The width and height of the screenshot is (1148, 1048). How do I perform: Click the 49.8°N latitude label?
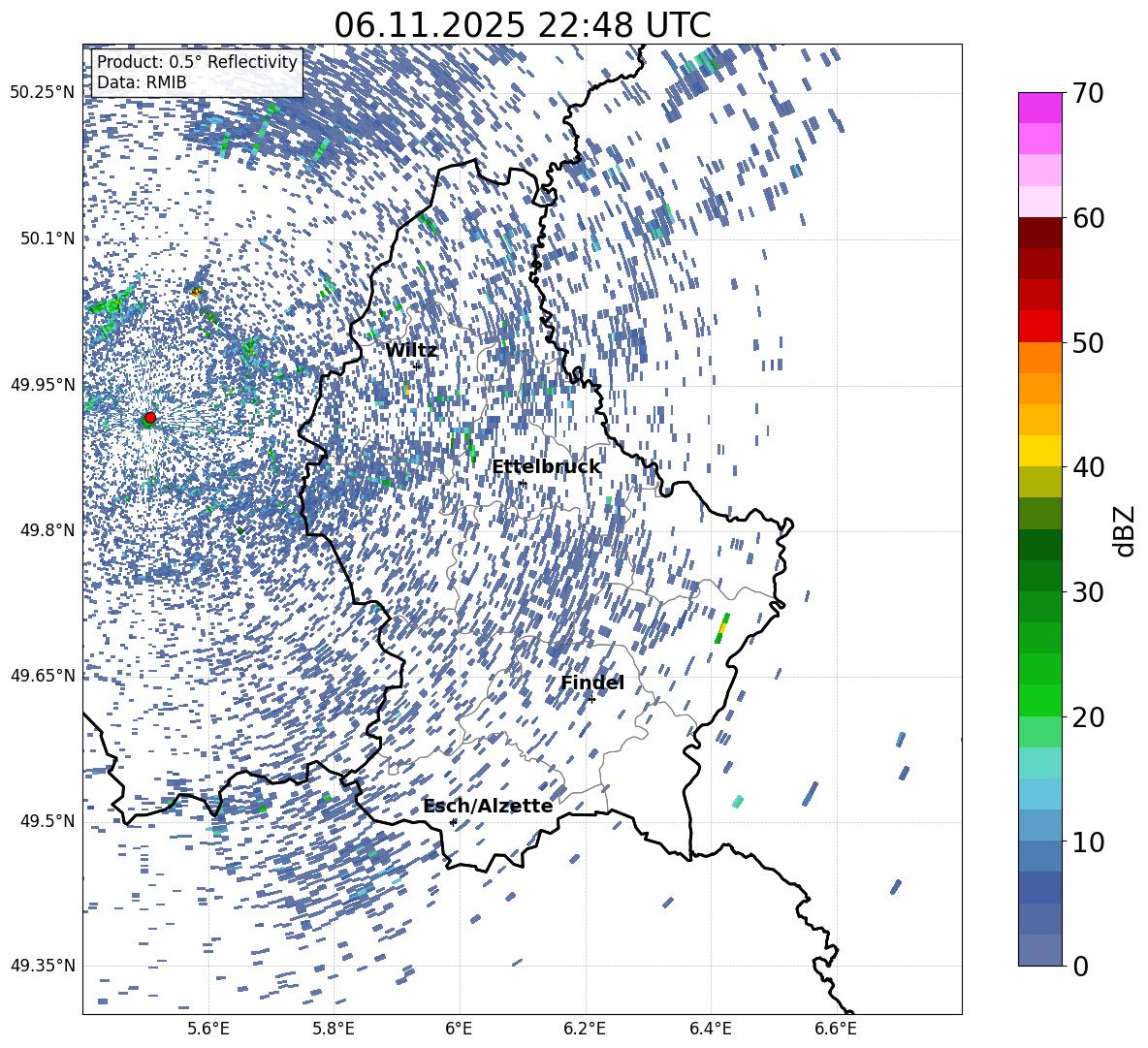[x=47, y=530]
